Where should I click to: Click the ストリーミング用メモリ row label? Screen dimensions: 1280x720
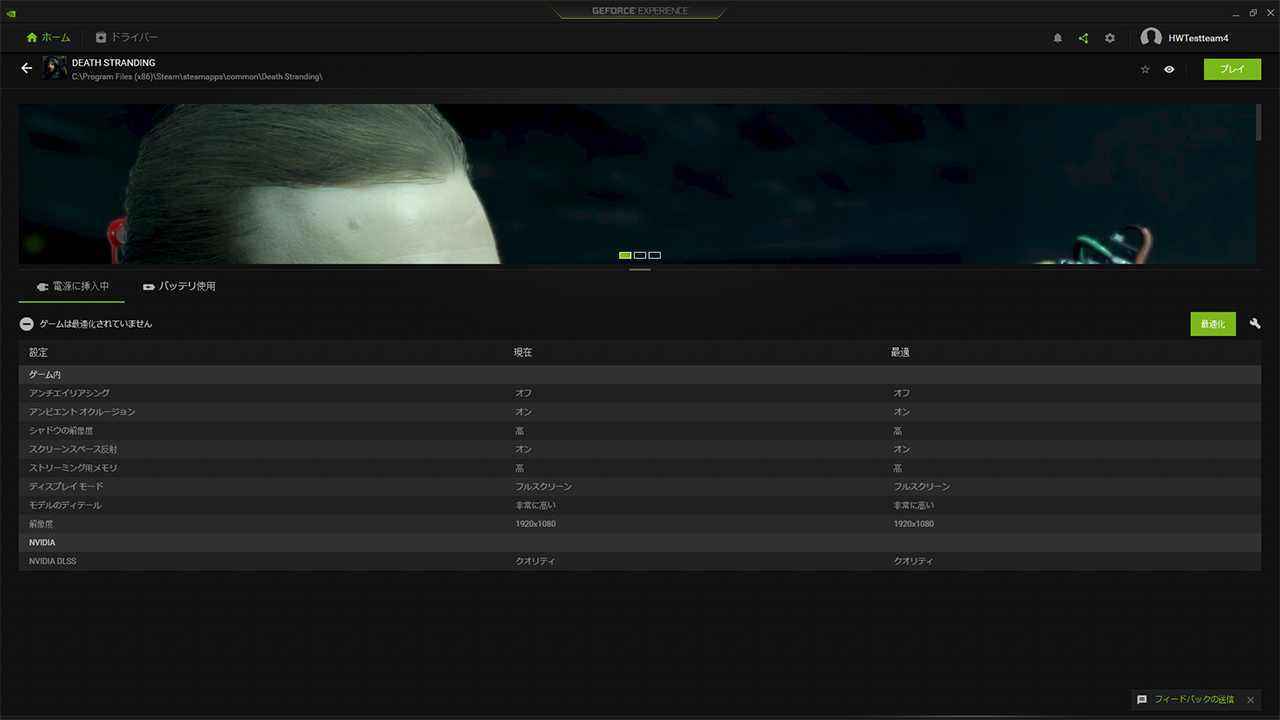coord(73,468)
